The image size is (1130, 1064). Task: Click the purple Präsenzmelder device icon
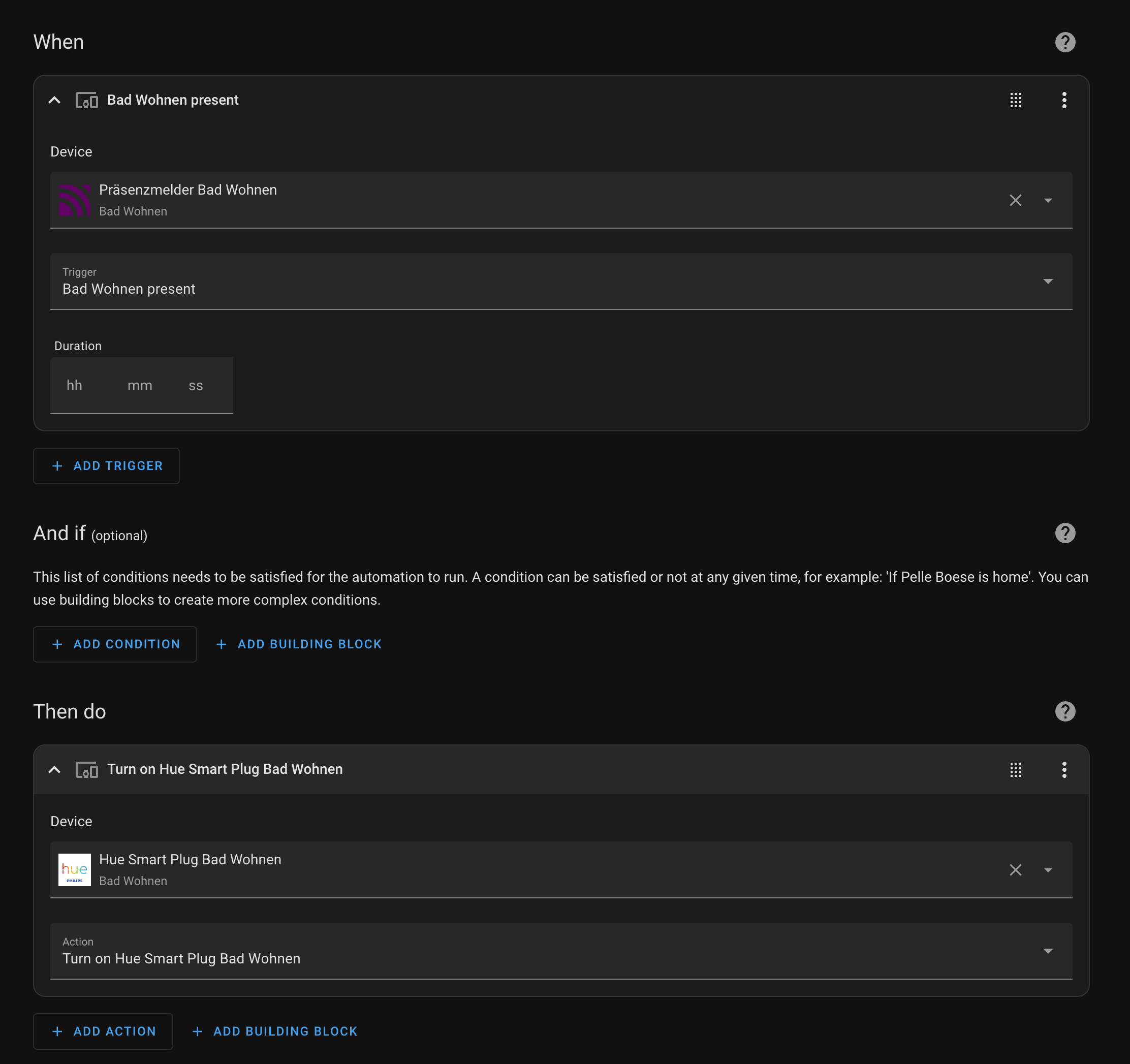[x=75, y=200]
